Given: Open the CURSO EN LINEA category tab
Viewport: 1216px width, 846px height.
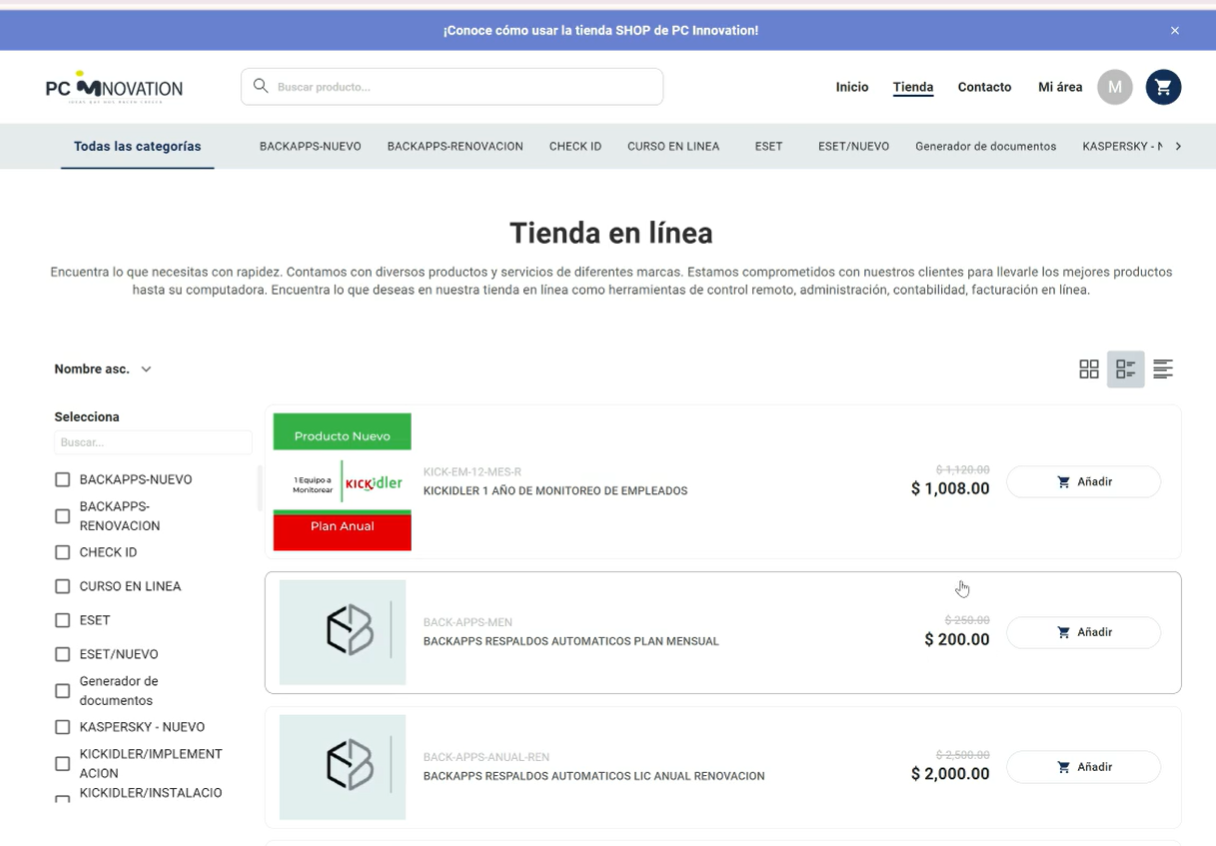Looking at the screenshot, I should tap(673, 146).
